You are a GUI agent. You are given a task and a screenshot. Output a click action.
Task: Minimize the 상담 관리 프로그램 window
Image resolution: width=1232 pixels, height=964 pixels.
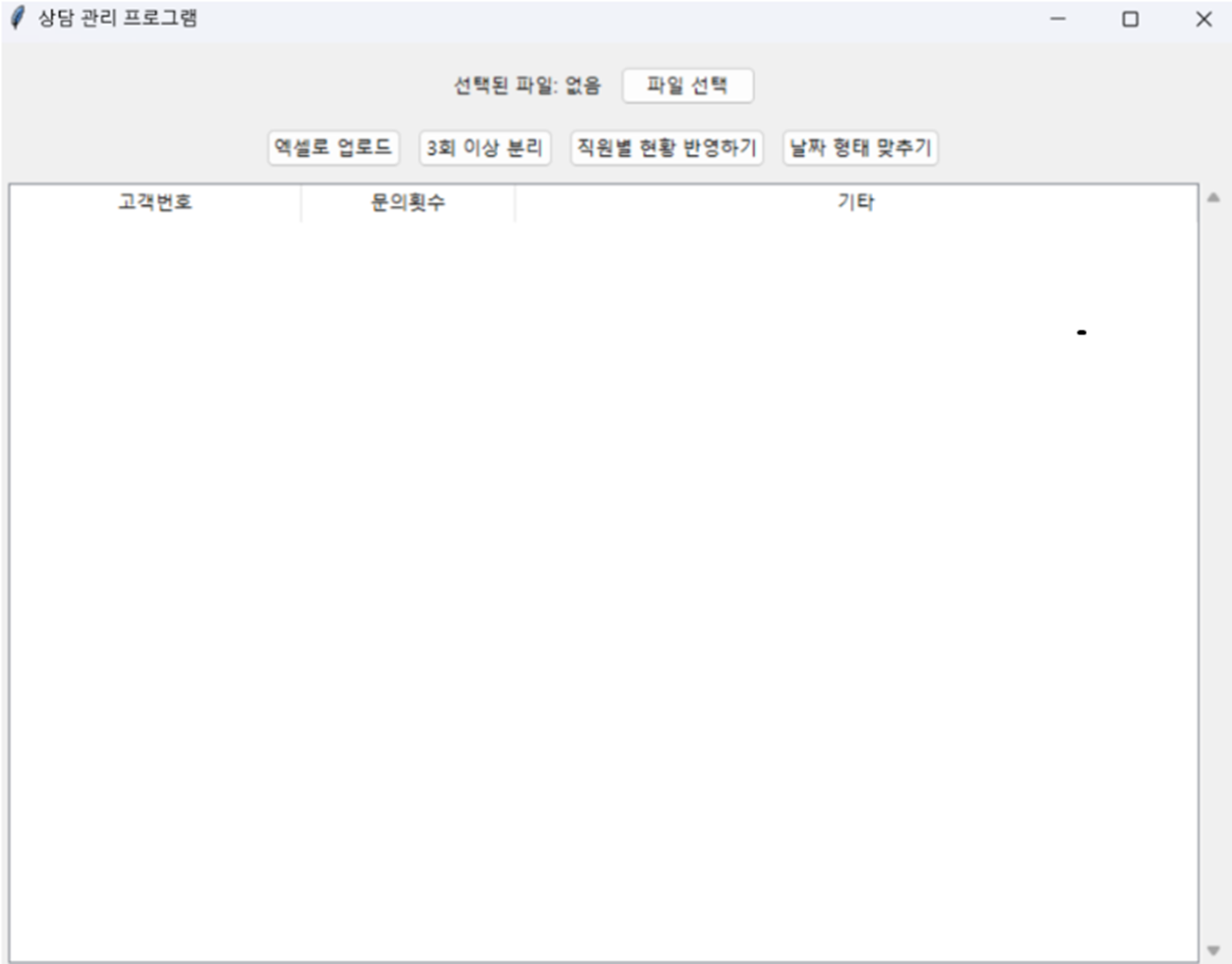(x=1058, y=18)
